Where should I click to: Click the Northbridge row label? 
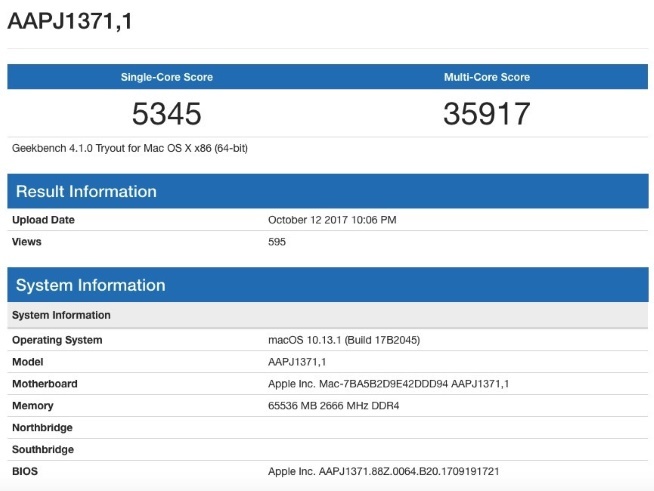(x=43, y=428)
